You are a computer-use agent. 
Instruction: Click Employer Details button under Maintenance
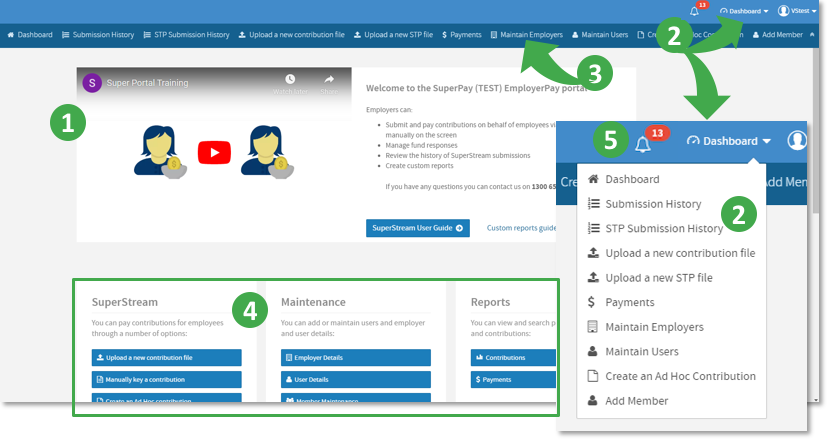coord(356,358)
